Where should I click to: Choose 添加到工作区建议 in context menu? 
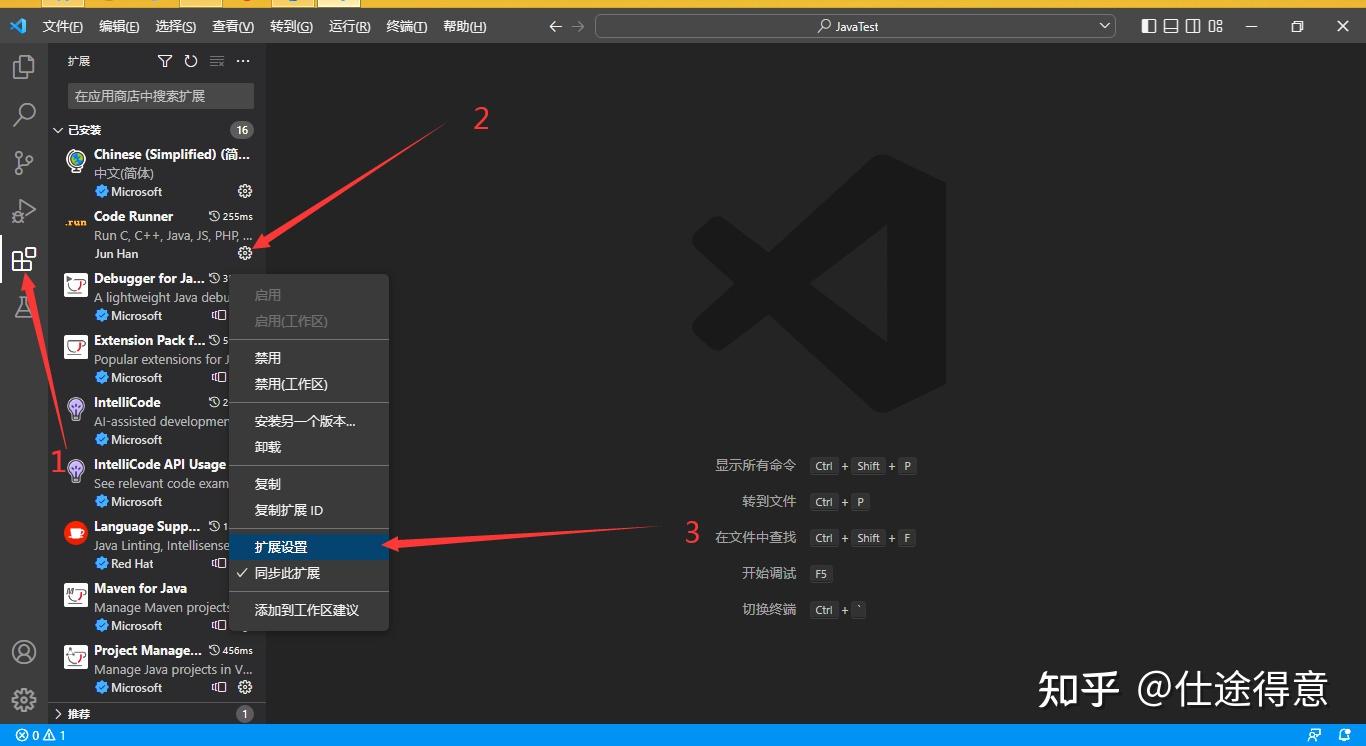pos(308,610)
